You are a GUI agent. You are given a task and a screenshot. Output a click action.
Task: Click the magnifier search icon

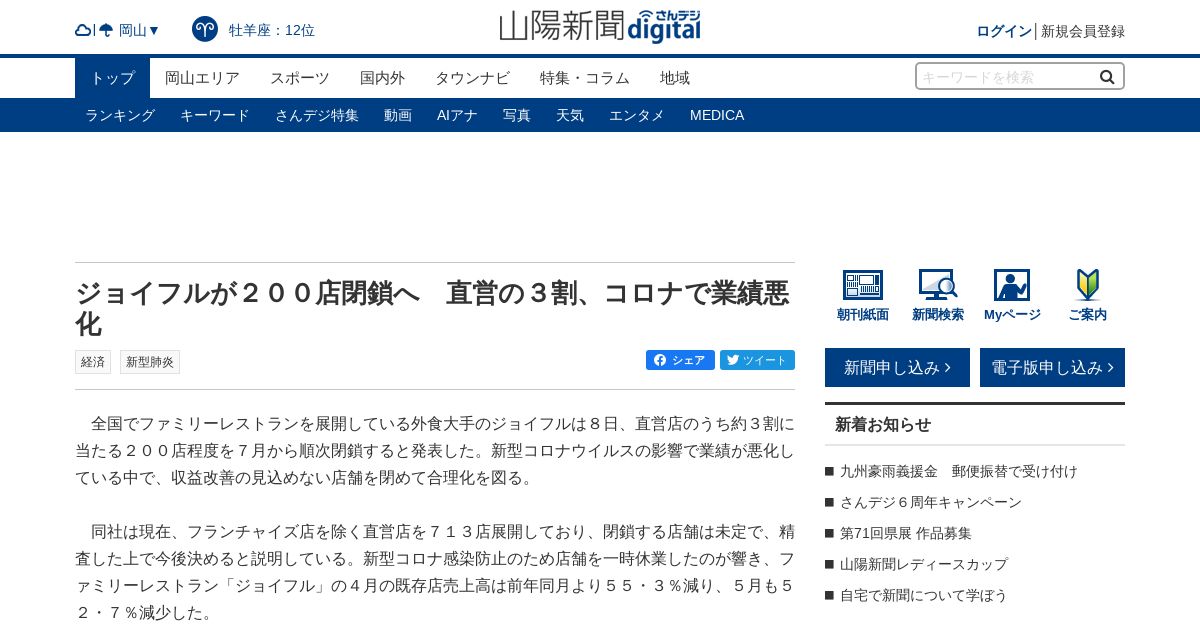click(x=1107, y=76)
